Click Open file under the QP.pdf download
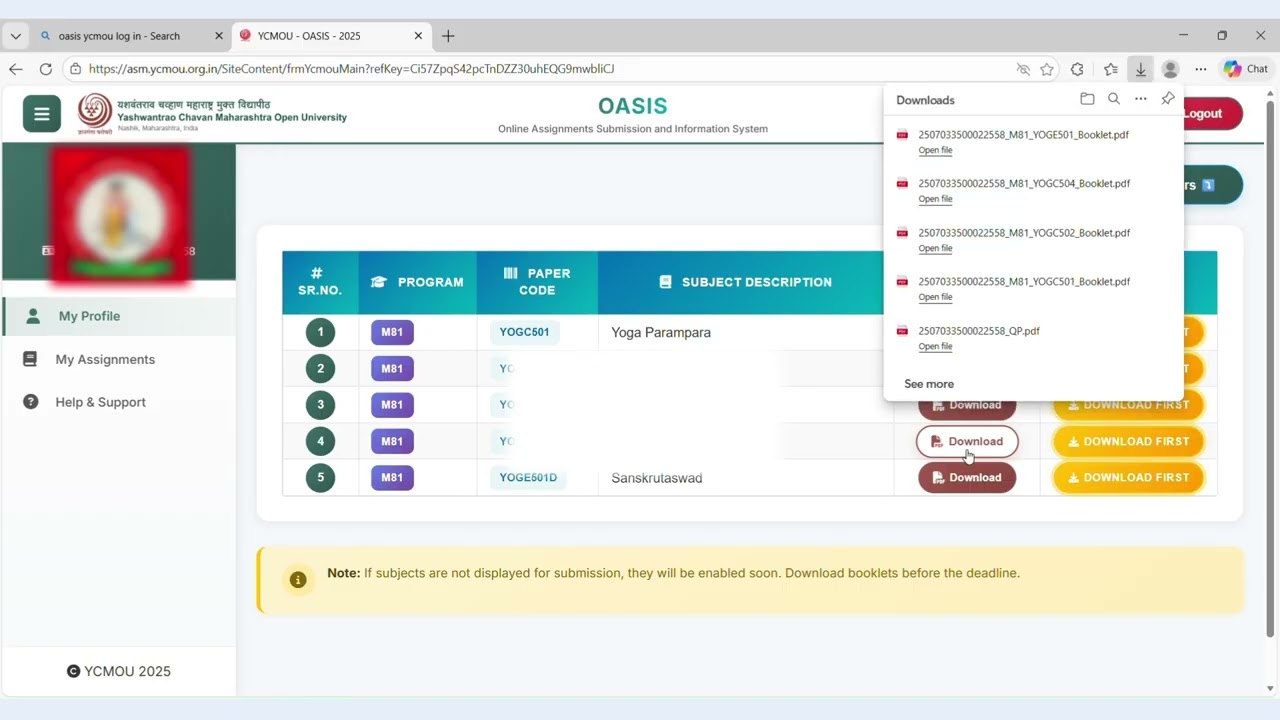The image size is (1280, 720). pyautogui.click(x=935, y=346)
